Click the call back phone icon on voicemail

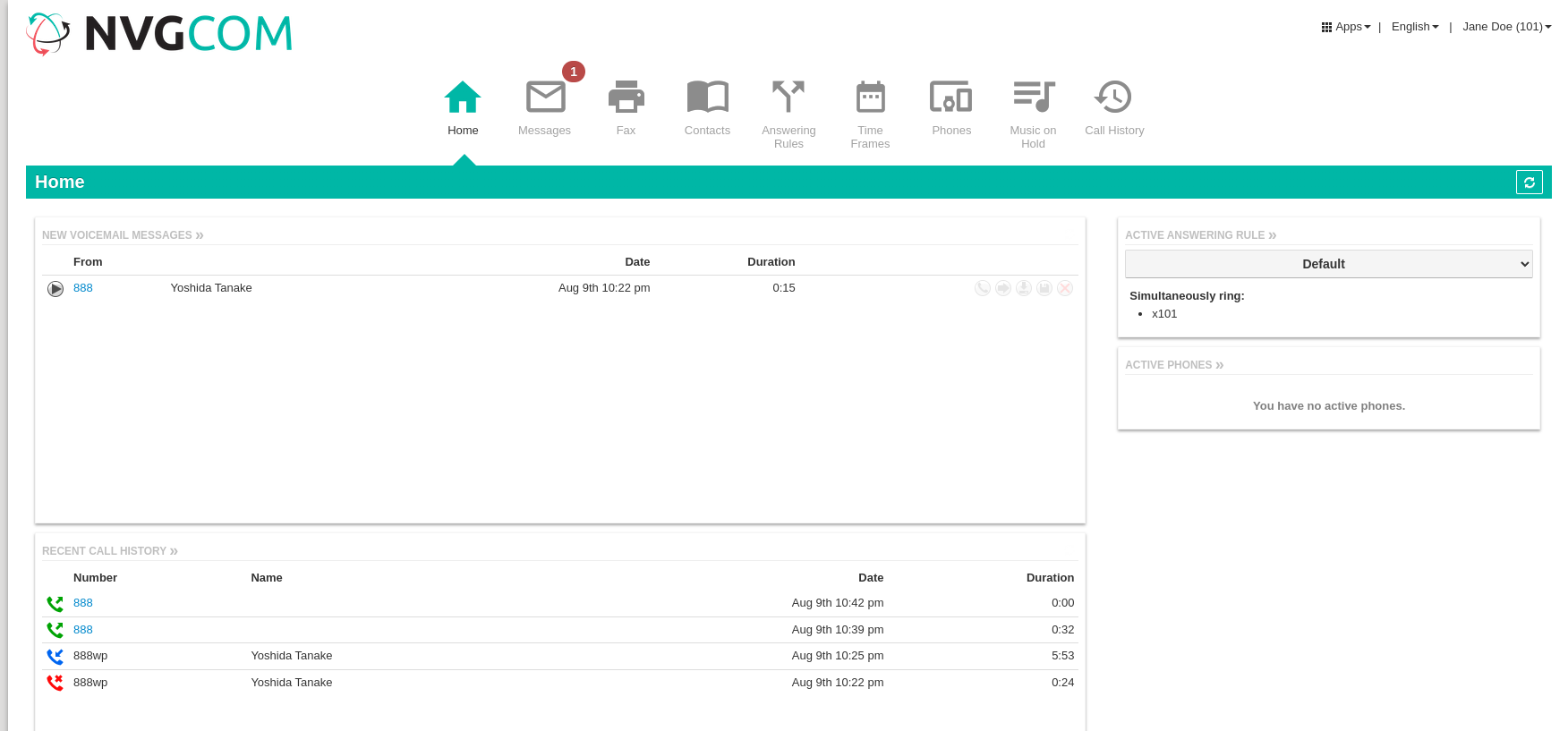click(983, 288)
